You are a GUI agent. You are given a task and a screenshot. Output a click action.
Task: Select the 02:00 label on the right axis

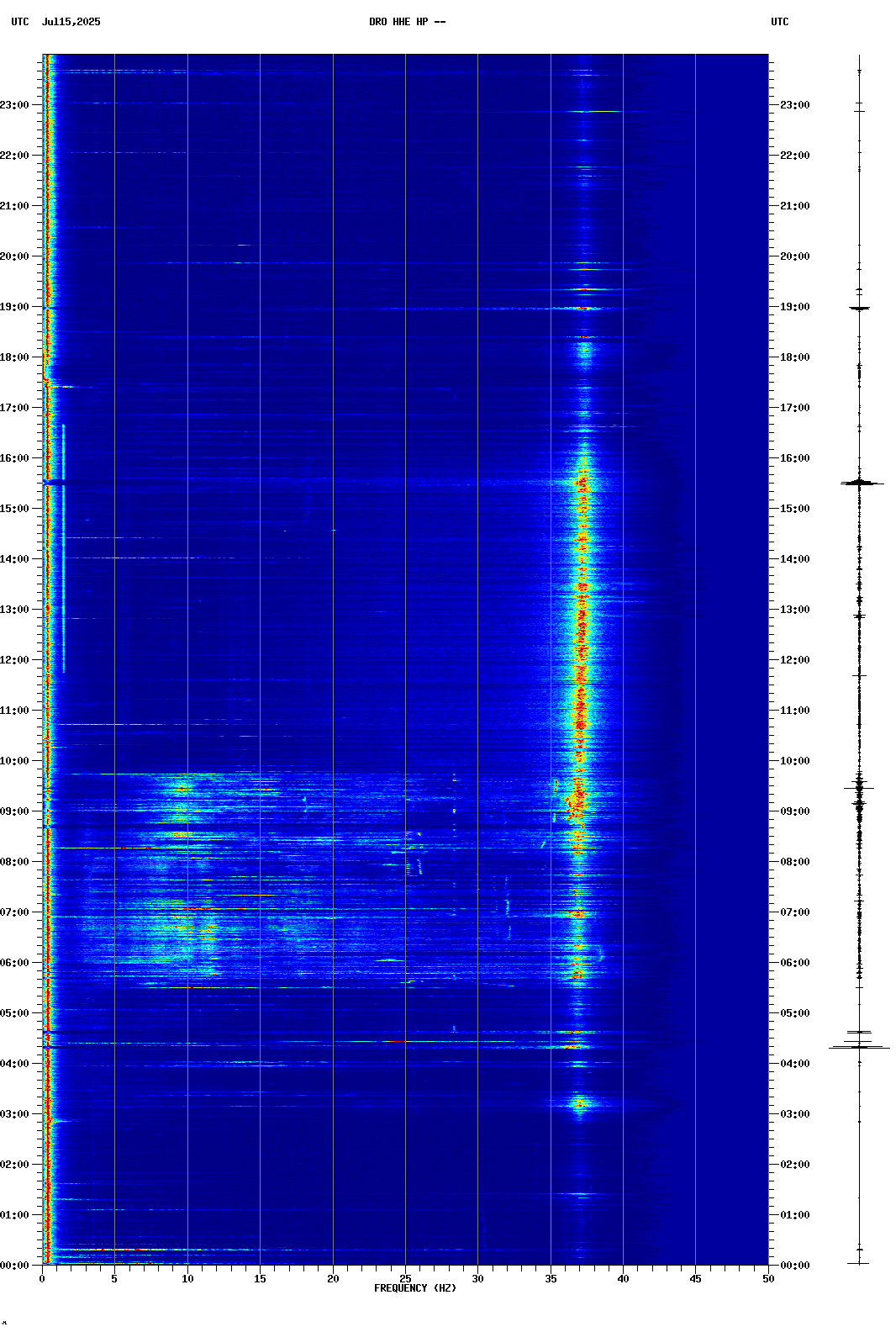coord(795,1165)
